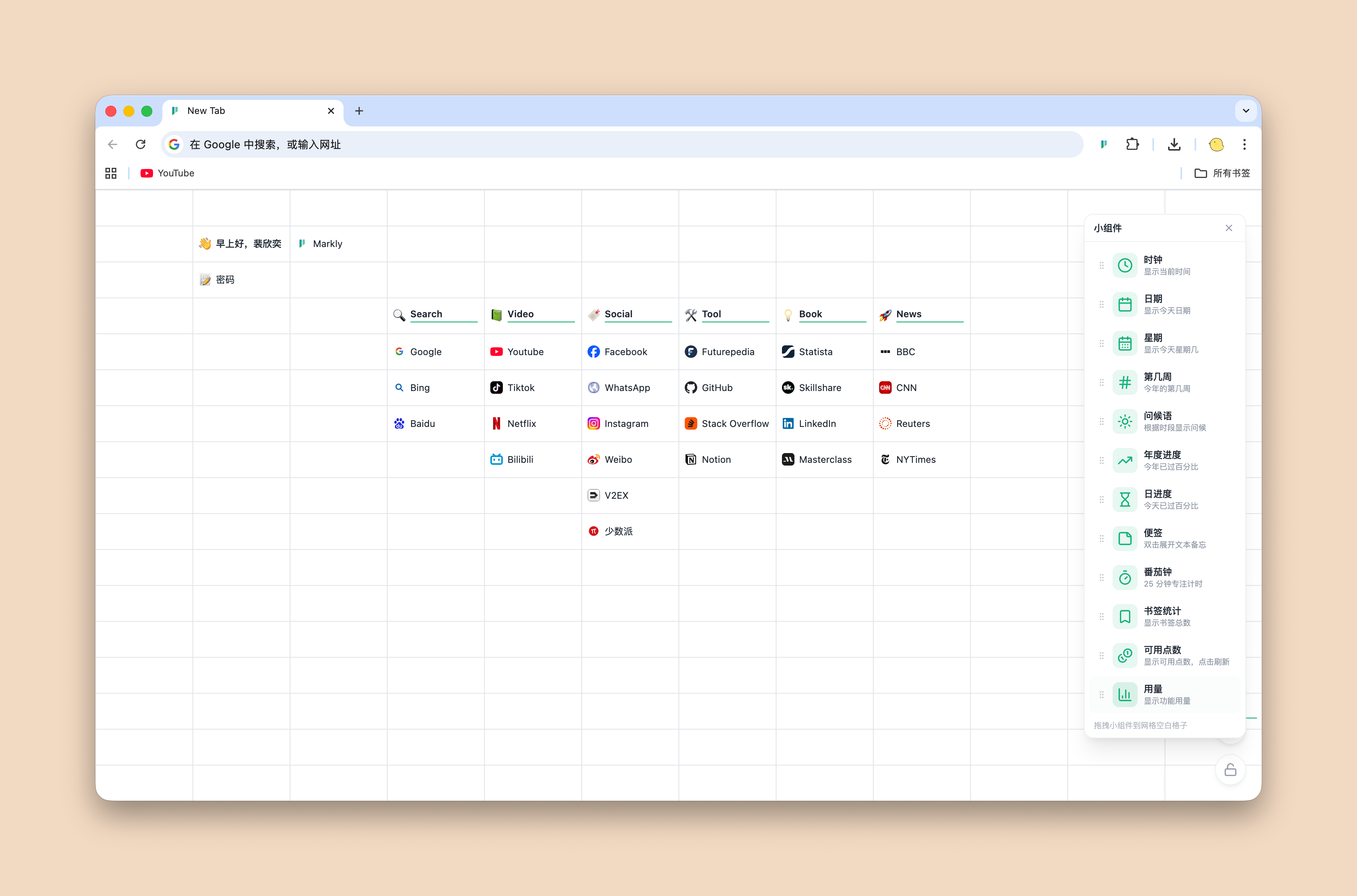Open the Chrome three-dot menu
Screen dimensions: 1357x896
pos(1244,144)
